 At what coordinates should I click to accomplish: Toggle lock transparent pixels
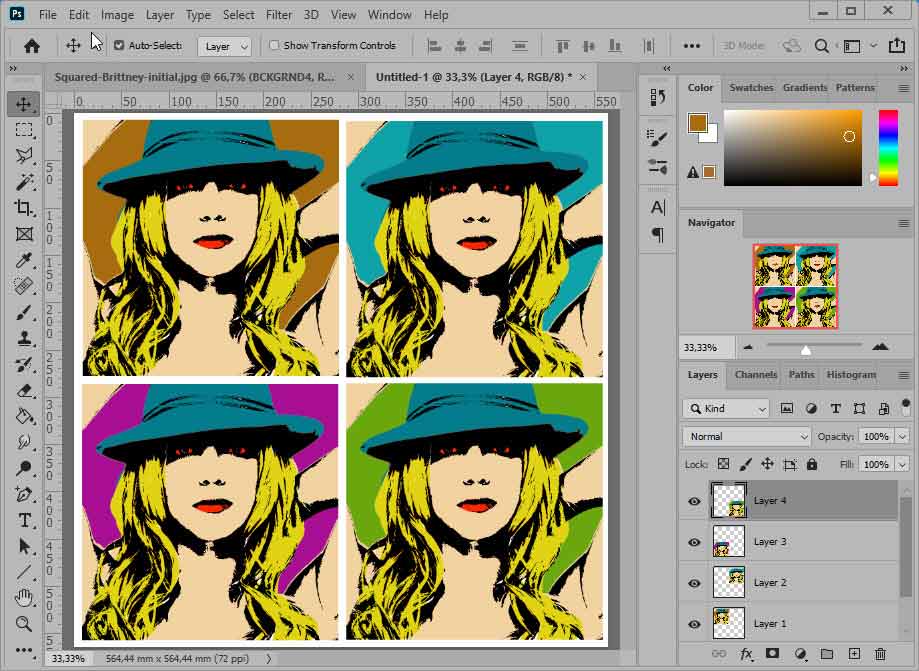pos(724,464)
